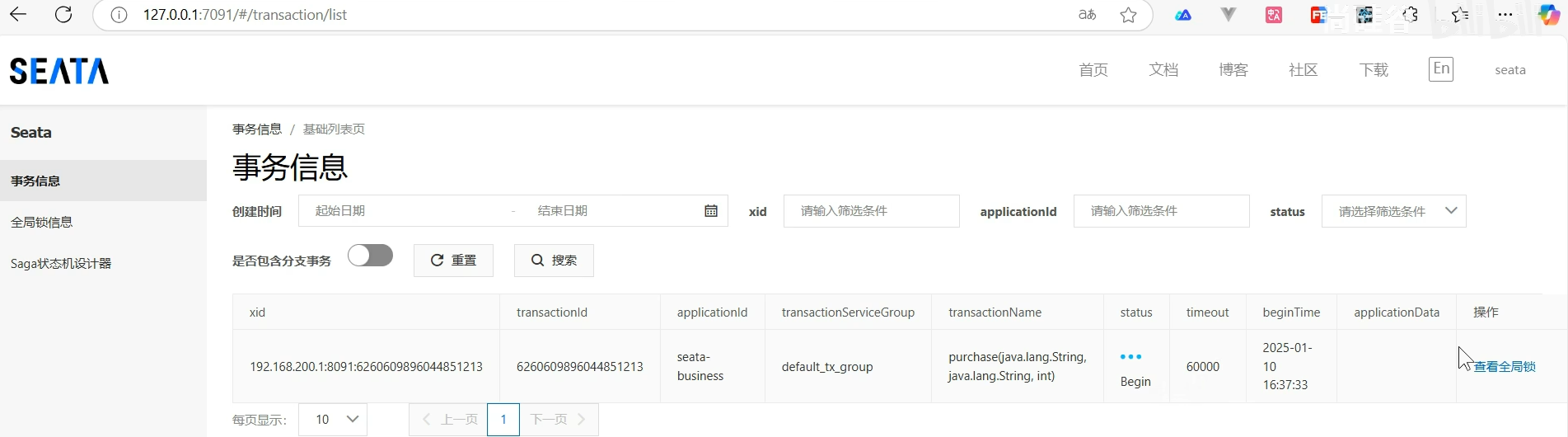This screenshot has width=1568, height=437.
Task: Open 博客 in the top navigation
Action: tap(1233, 70)
